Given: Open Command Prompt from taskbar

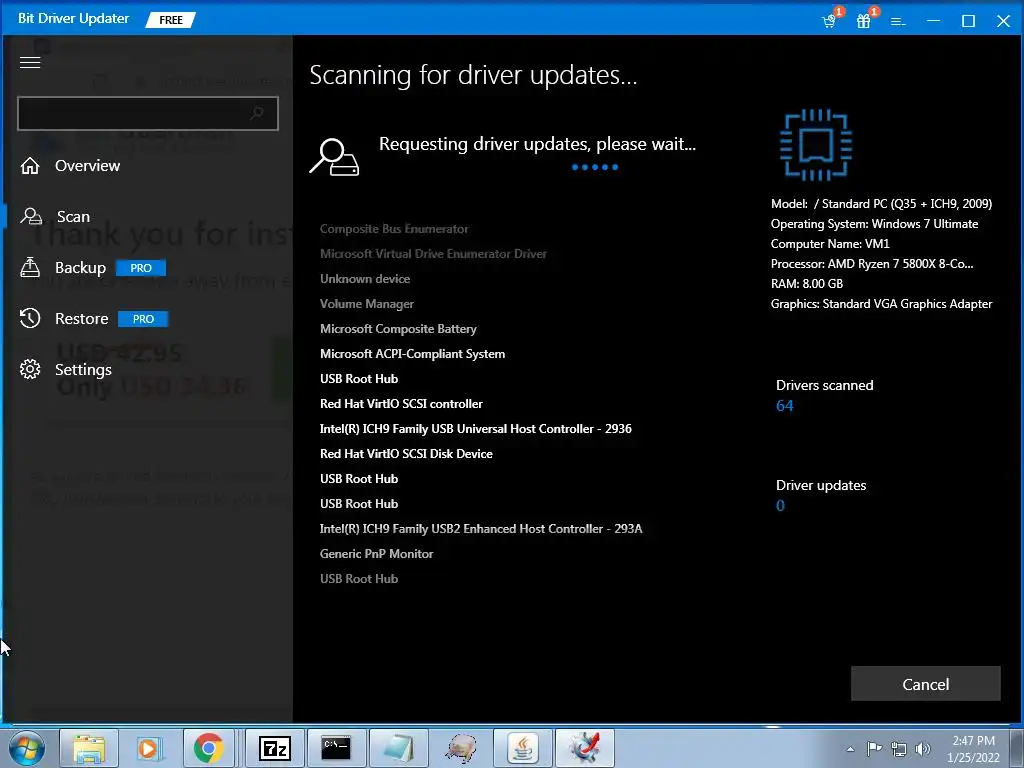Looking at the screenshot, I should [336, 748].
